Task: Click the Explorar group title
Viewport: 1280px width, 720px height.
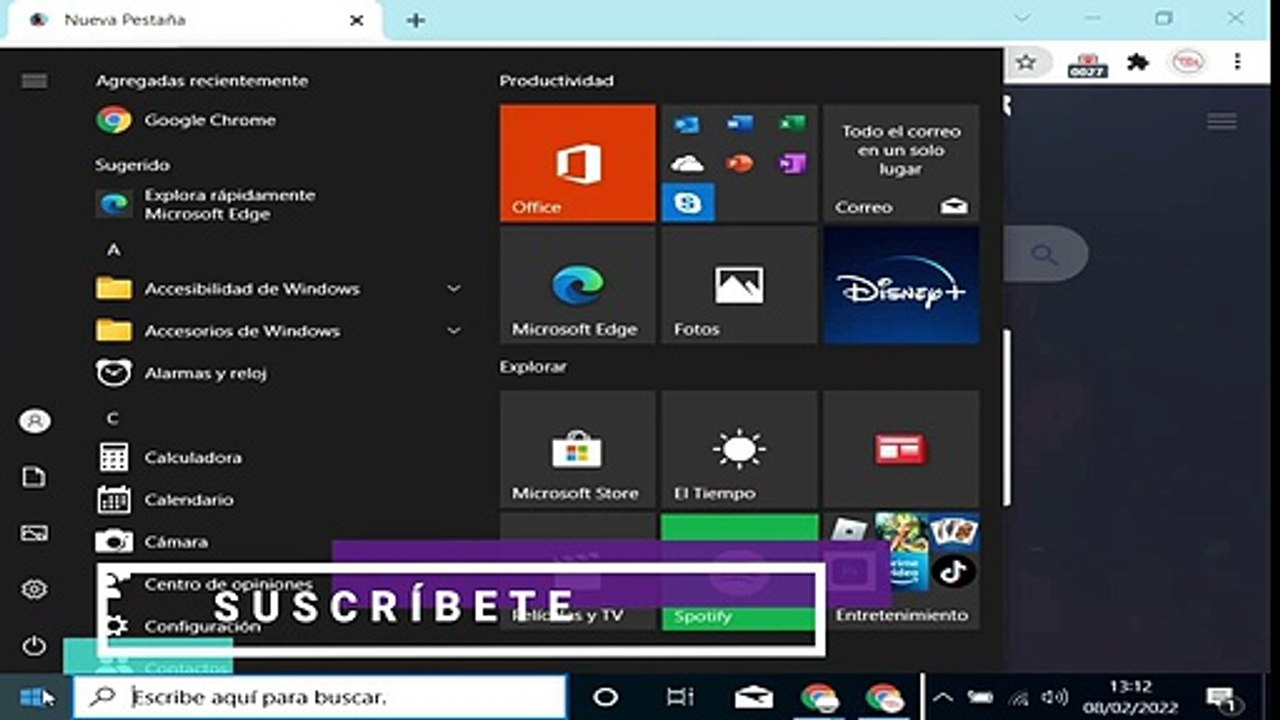Action: click(533, 367)
